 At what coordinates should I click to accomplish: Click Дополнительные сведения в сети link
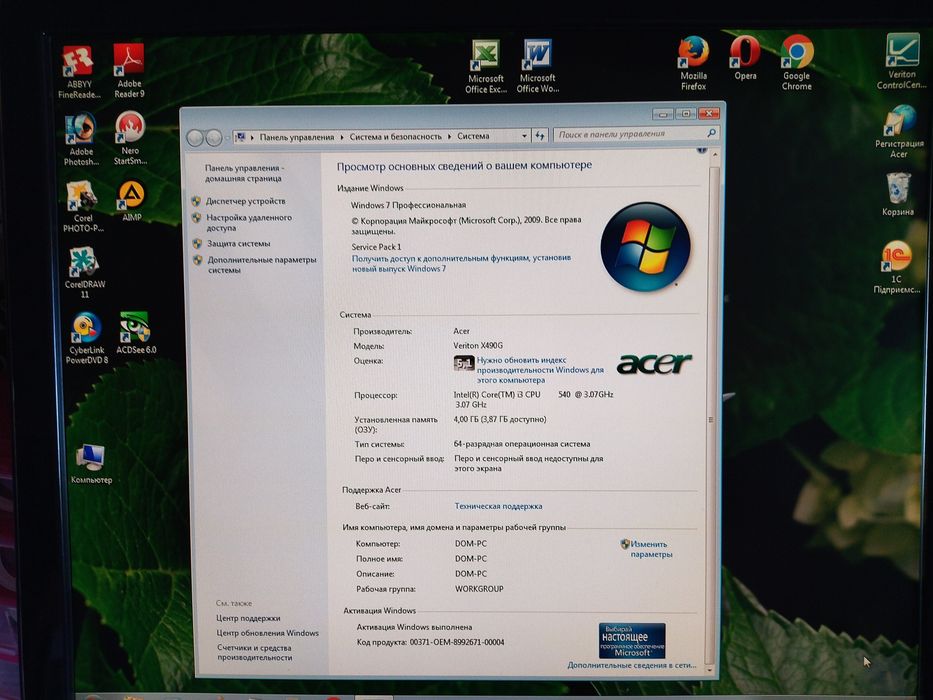pyautogui.click(x=631, y=665)
